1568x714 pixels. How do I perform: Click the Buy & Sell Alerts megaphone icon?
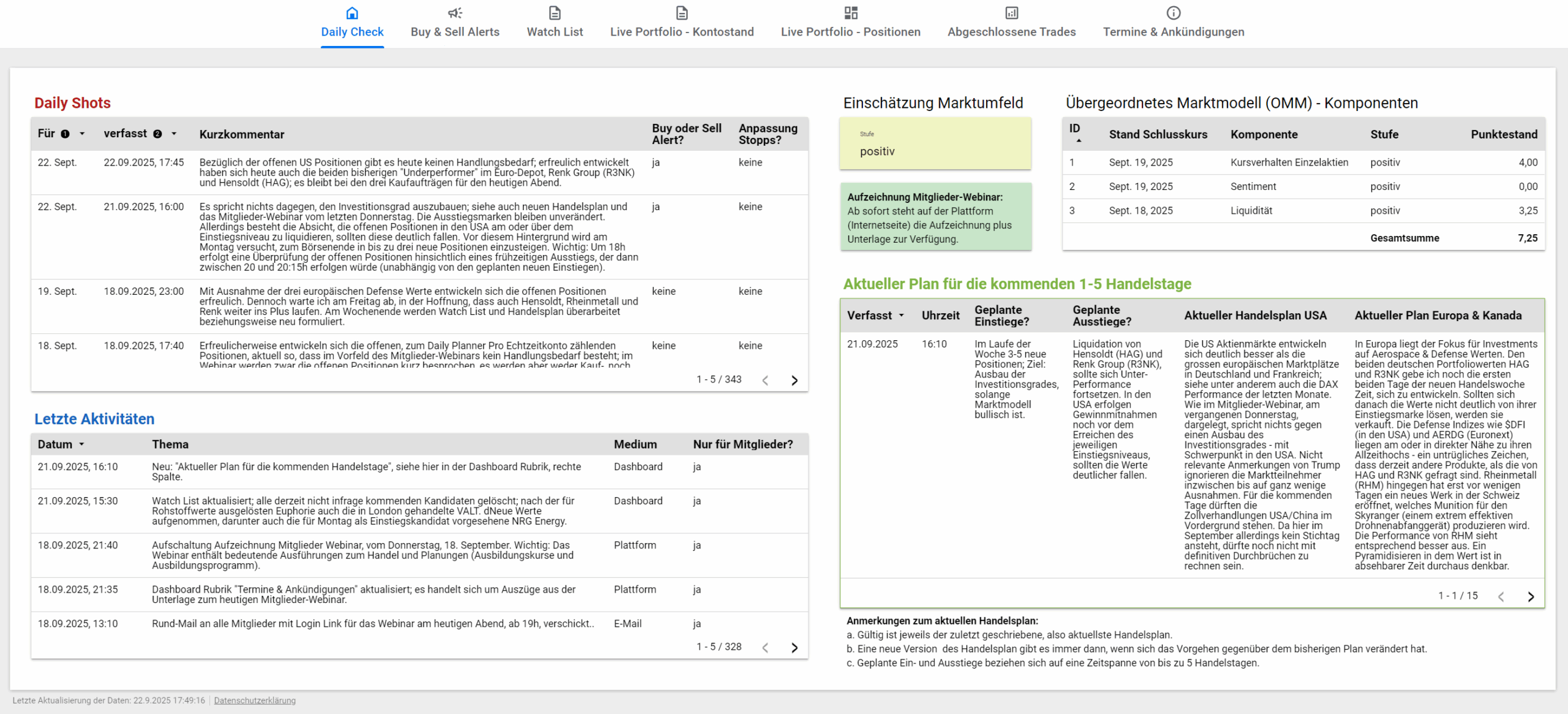[x=454, y=13]
